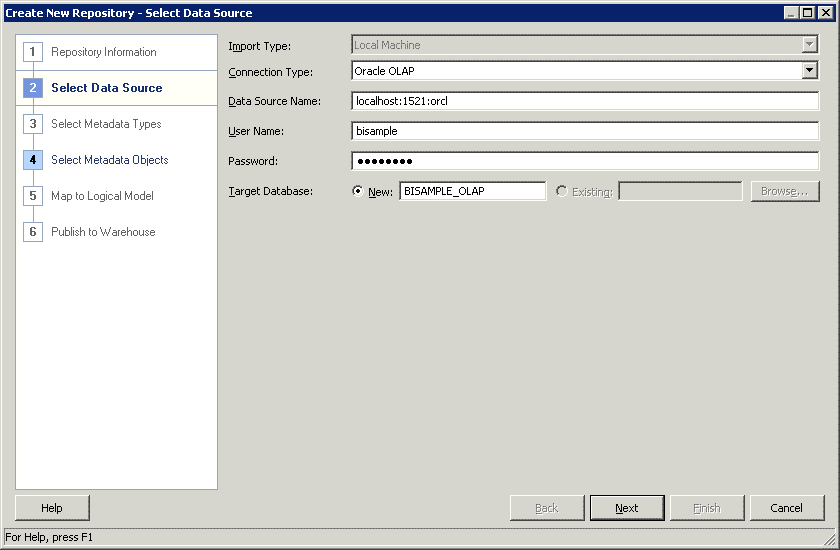Go to the Select Metadata Types step
Viewport: 840px width, 550px height.
(x=106, y=124)
